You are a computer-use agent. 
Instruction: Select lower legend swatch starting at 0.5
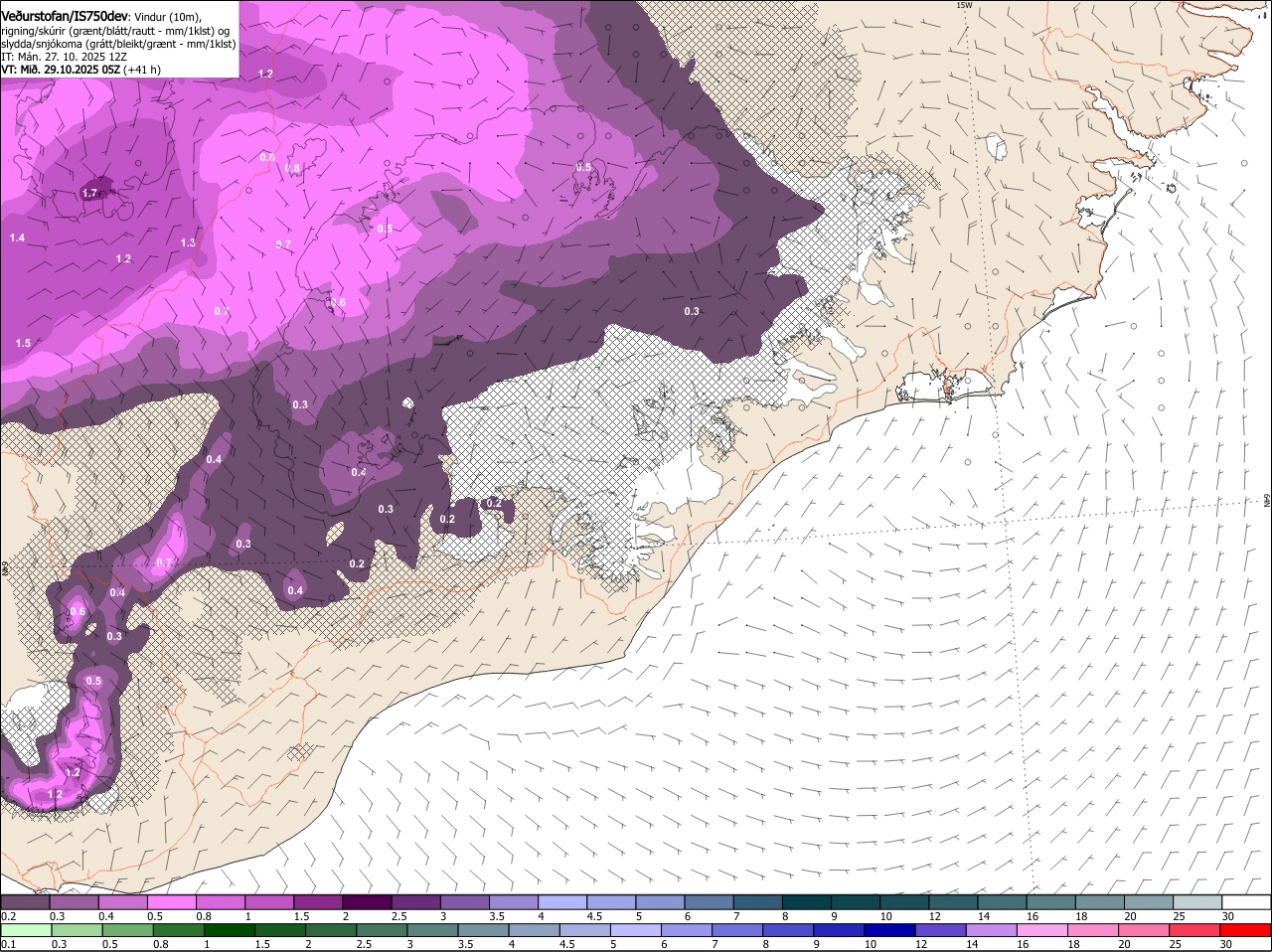click(x=126, y=931)
